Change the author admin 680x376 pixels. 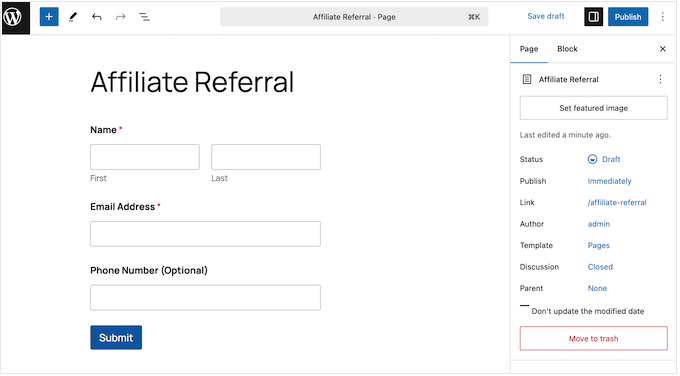pyautogui.click(x=598, y=224)
